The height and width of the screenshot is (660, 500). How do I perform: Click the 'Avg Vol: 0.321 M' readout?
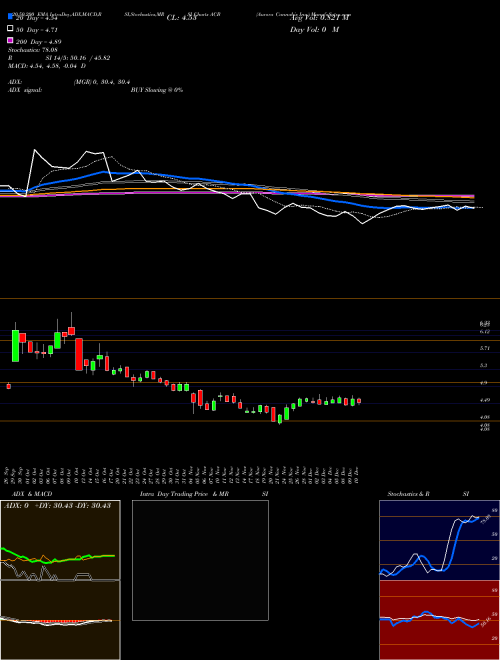point(320,18)
